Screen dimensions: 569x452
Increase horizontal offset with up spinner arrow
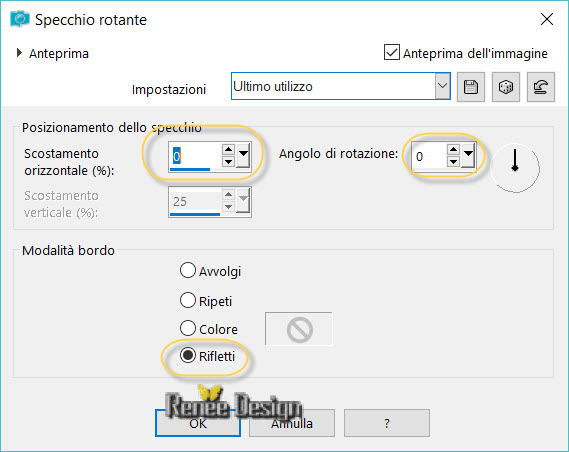click(228, 150)
